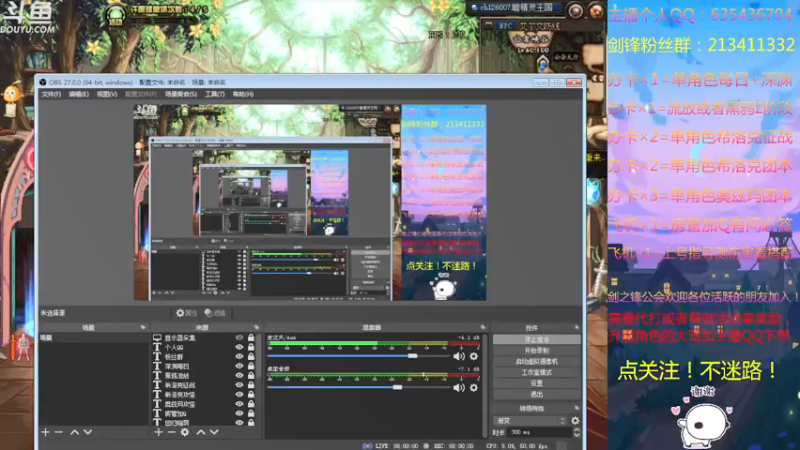Open the 渐变 transition dropdown

pyautogui.click(x=530, y=420)
